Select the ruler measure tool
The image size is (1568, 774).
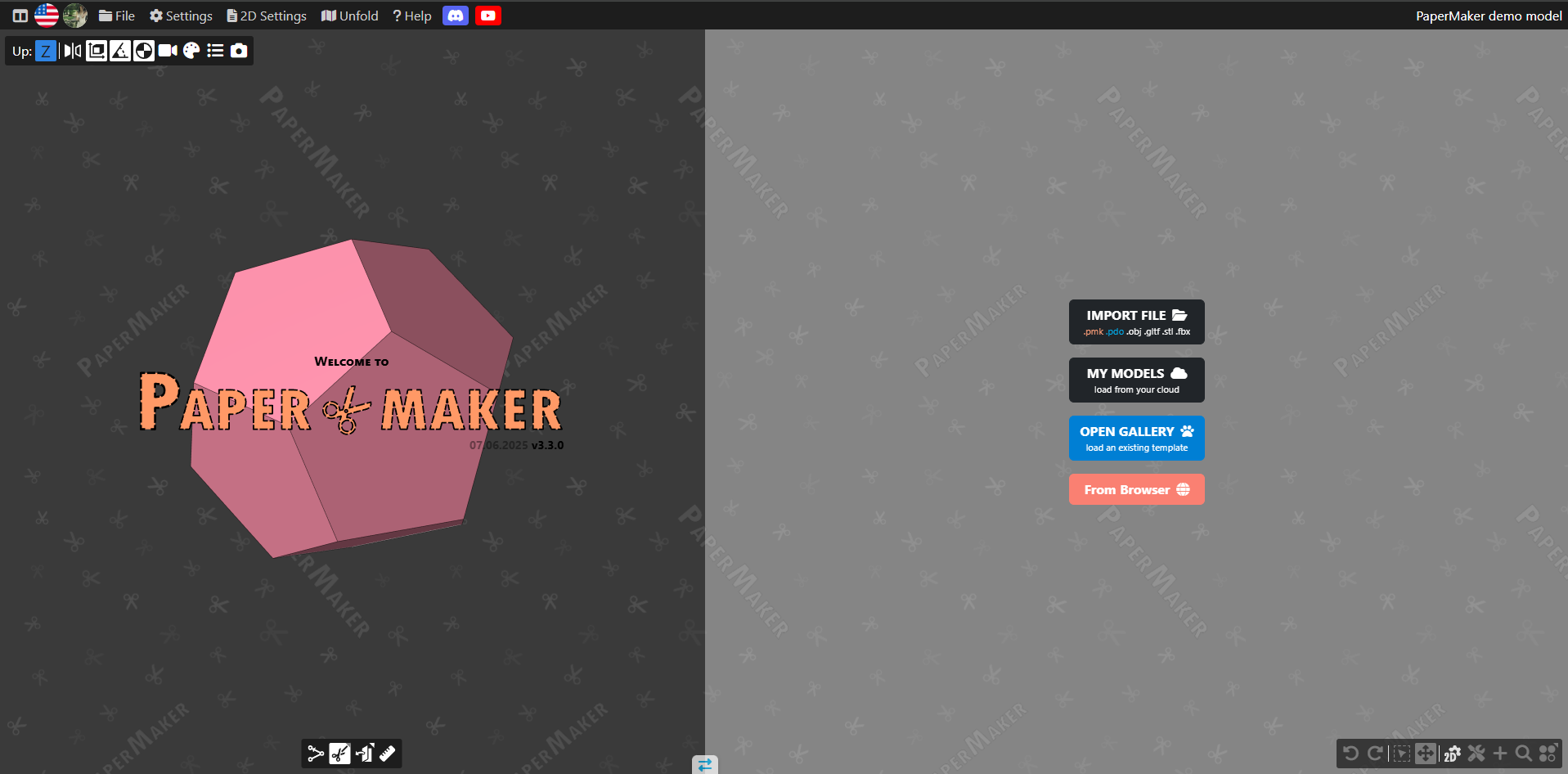pos(388,754)
